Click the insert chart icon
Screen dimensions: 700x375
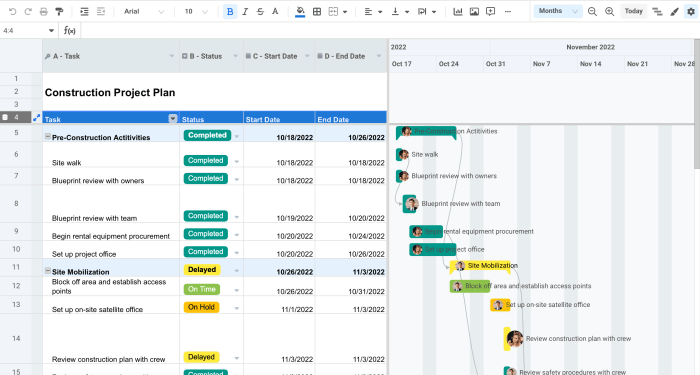pos(458,12)
